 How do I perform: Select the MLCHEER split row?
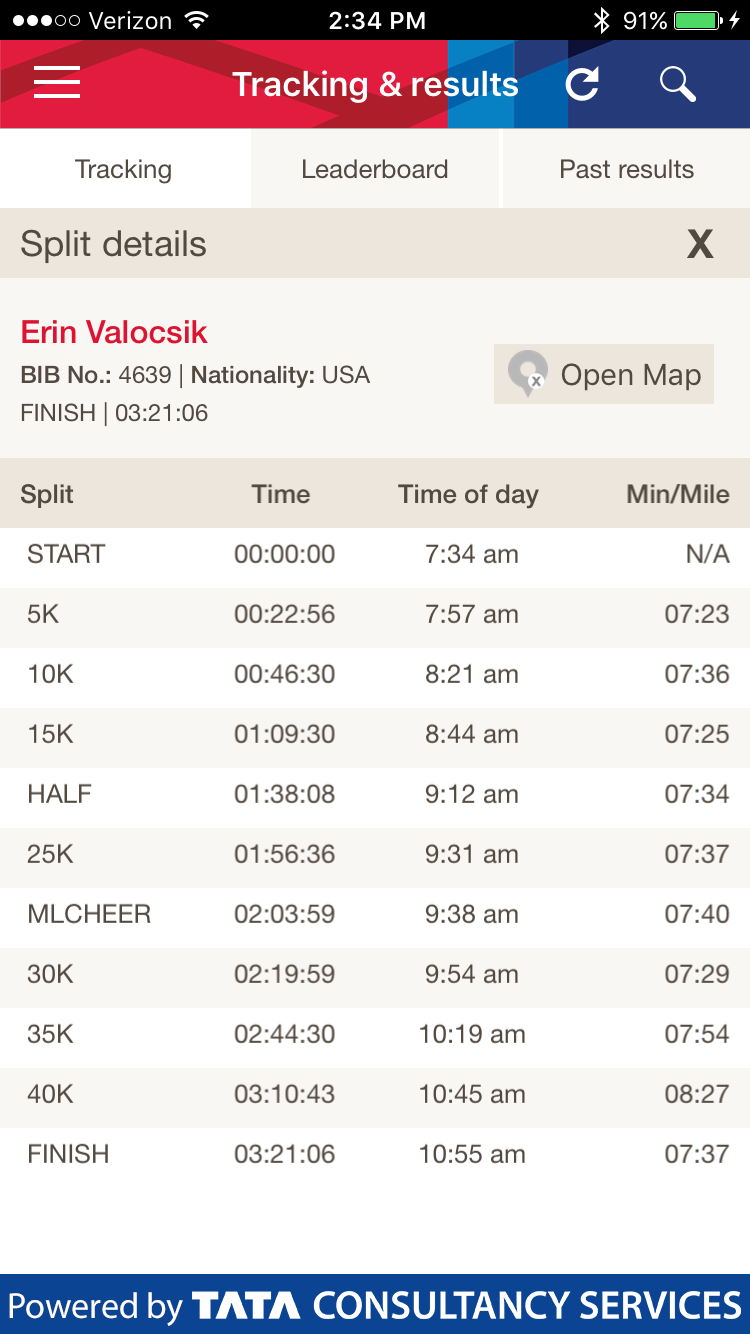(375, 914)
